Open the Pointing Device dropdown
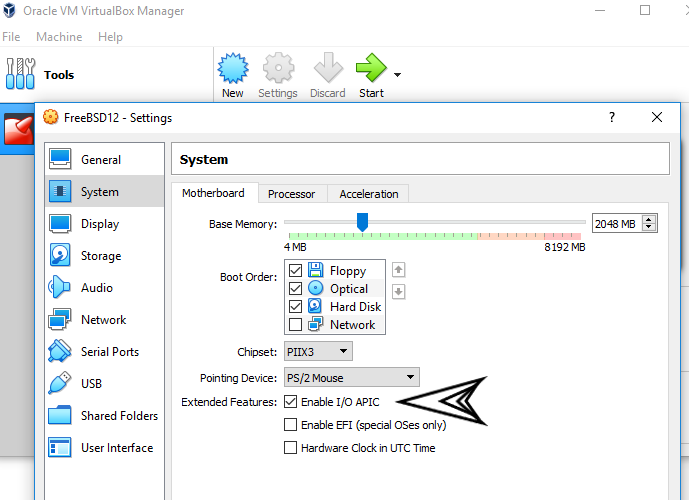Image resolution: width=689 pixels, height=500 pixels. pos(352,377)
